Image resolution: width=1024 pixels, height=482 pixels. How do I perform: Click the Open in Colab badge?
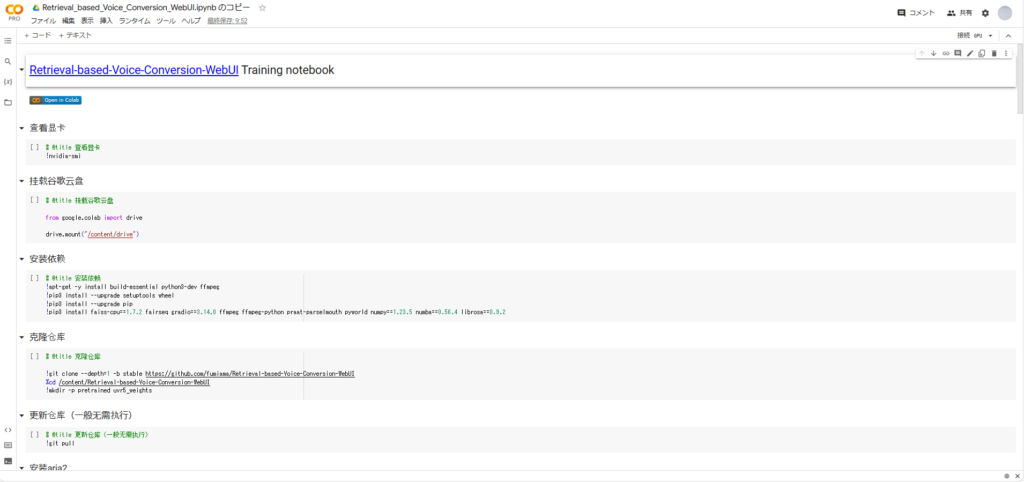(56, 100)
